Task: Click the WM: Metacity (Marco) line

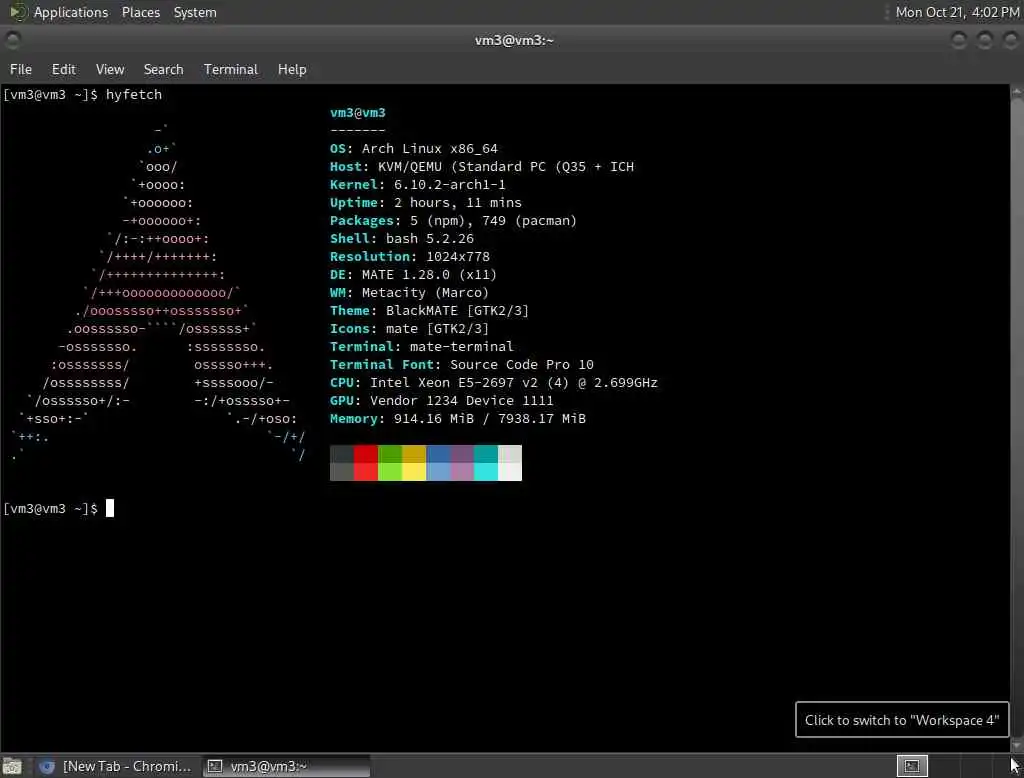Action: point(409,293)
